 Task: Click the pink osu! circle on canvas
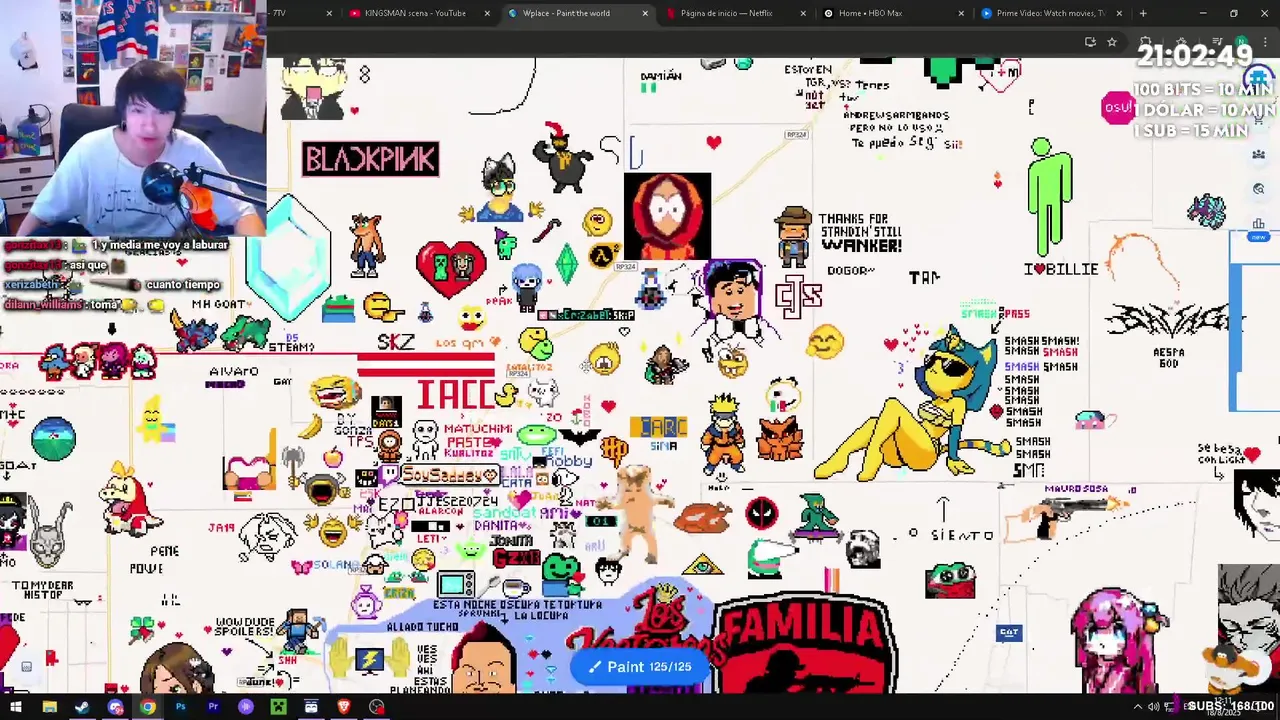pyautogui.click(x=1117, y=108)
